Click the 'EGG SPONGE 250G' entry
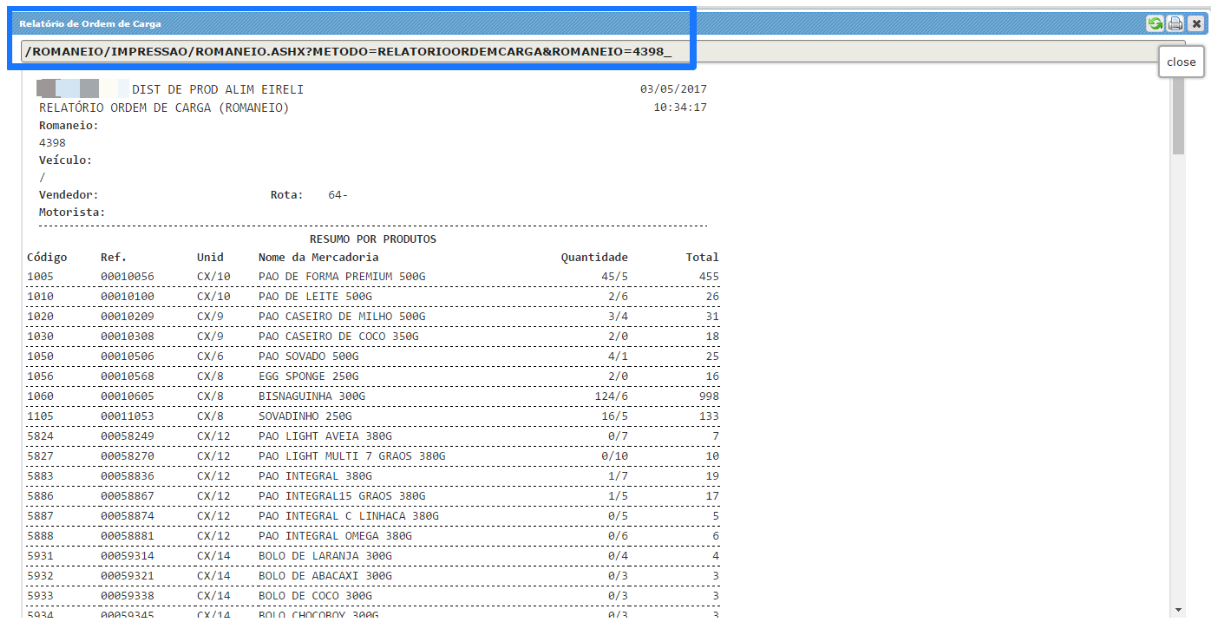 [308, 376]
